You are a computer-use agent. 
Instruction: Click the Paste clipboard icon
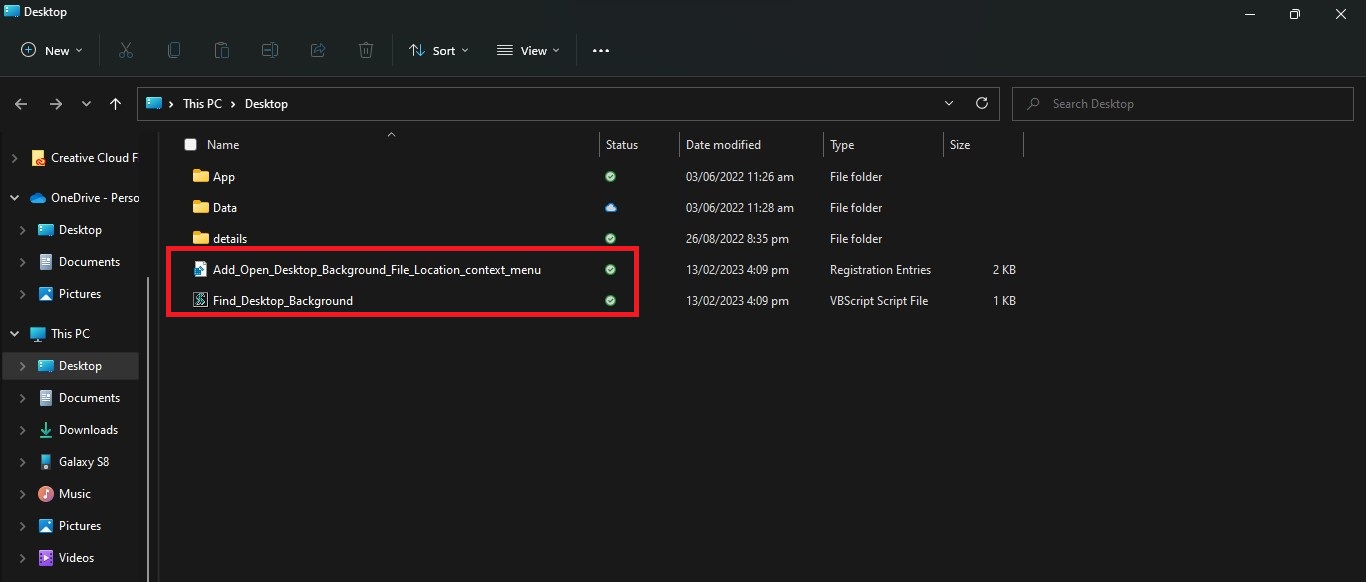point(222,50)
